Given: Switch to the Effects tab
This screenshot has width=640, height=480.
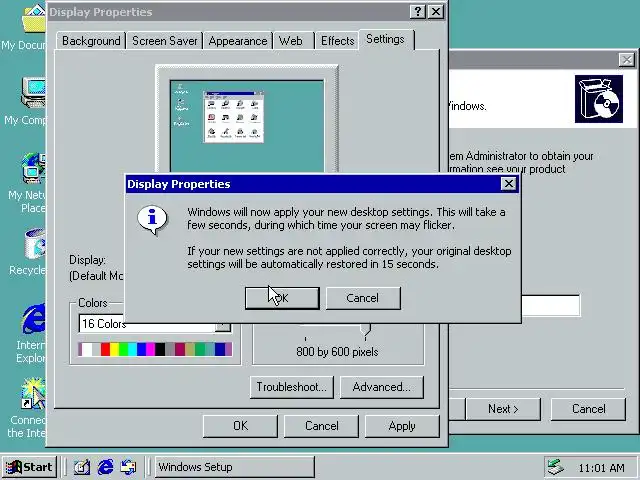Looking at the screenshot, I should coord(337,41).
